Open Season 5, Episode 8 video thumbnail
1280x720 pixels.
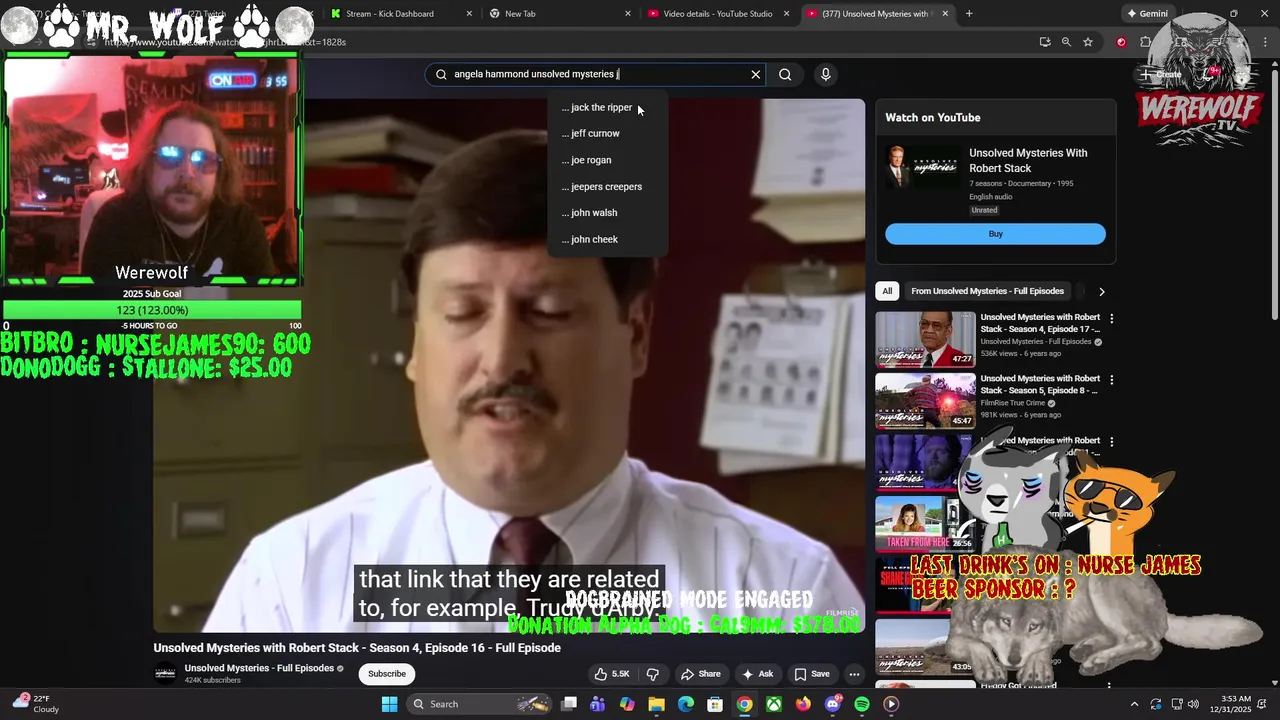point(925,401)
